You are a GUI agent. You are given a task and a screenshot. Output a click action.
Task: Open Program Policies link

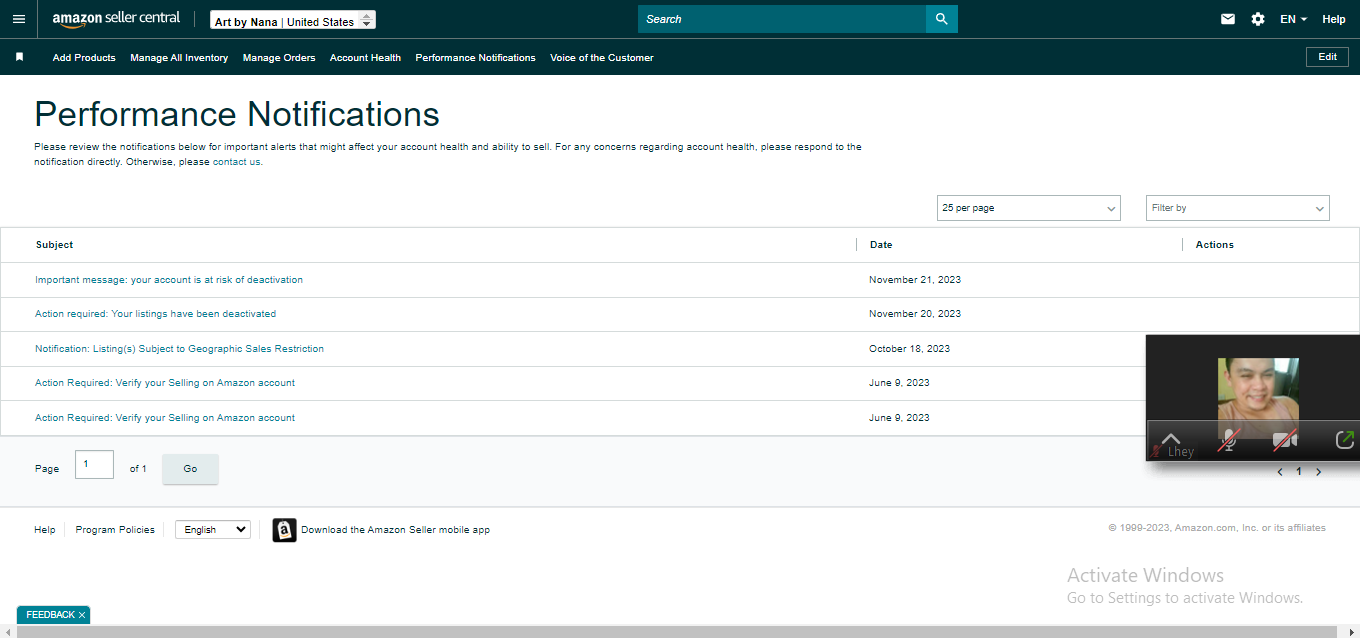point(115,530)
